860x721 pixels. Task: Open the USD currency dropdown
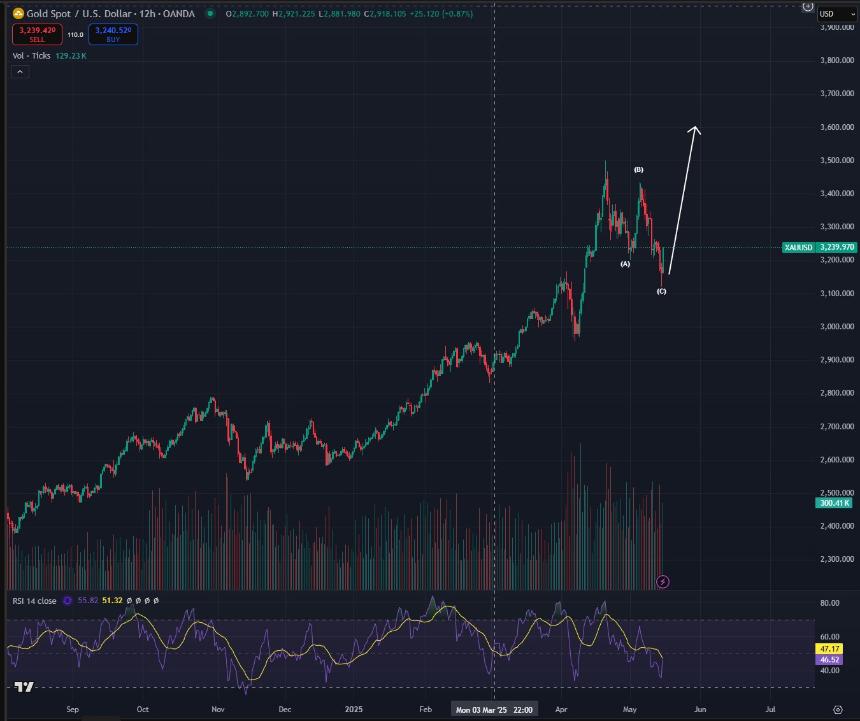click(x=837, y=14)
